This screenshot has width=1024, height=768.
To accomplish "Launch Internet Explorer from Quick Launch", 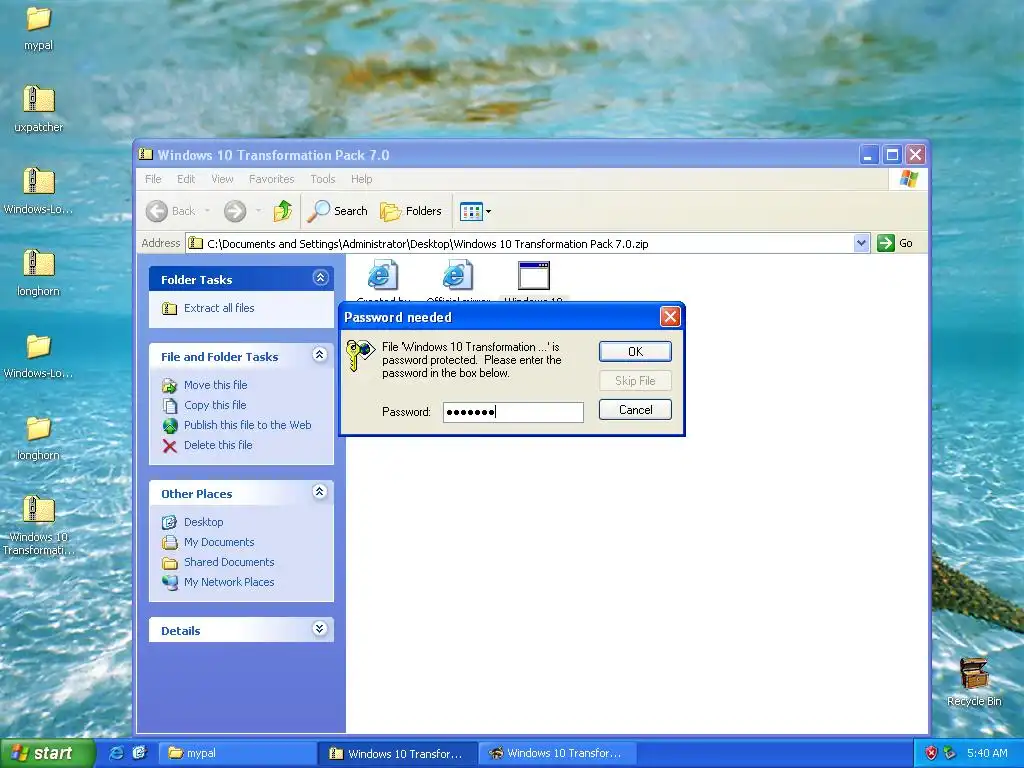I will 117,753.
